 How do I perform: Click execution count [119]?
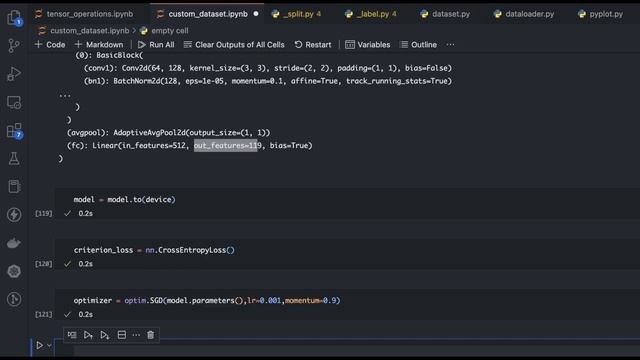(44, 213)
